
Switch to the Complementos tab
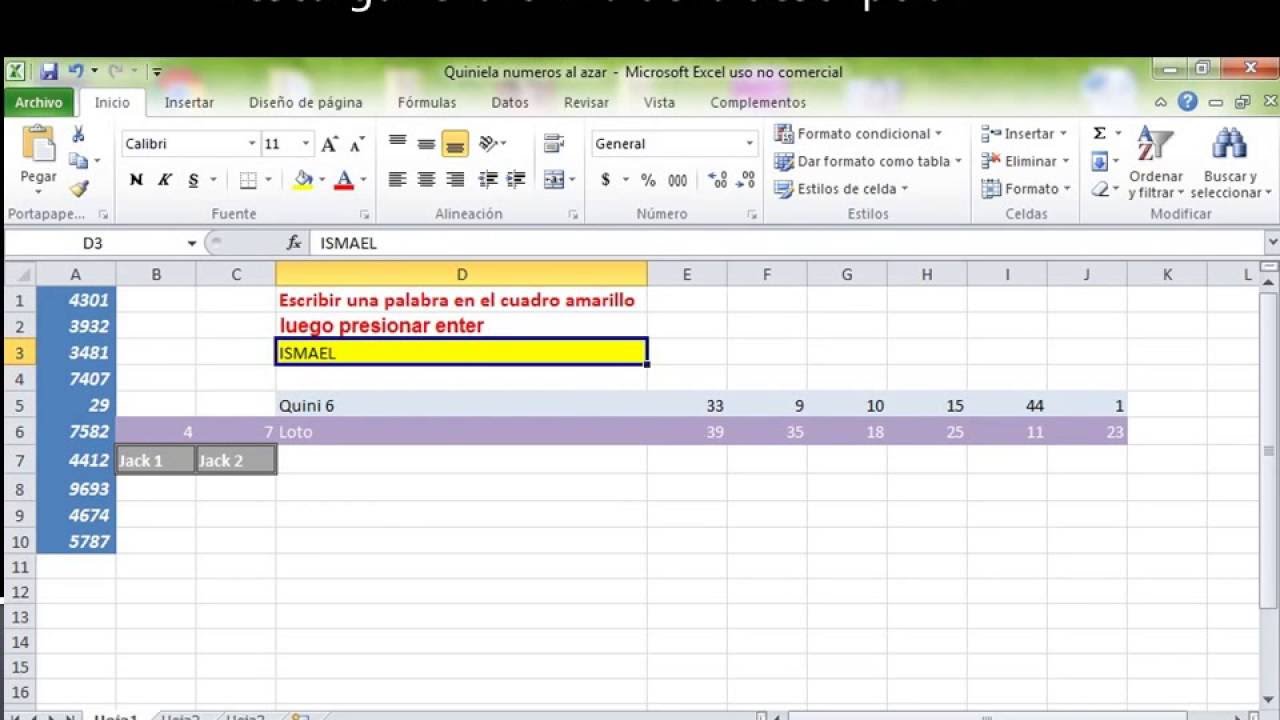pos(758,102)
